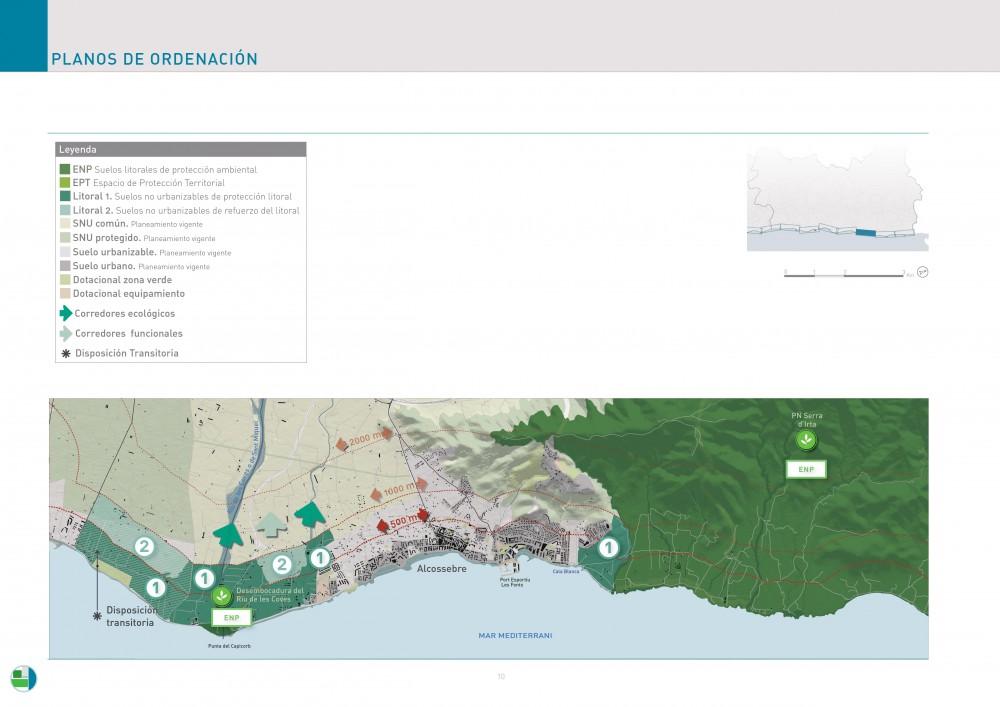Click the 500 m distance marker label
1000x707 pixels.
point(404,519)
